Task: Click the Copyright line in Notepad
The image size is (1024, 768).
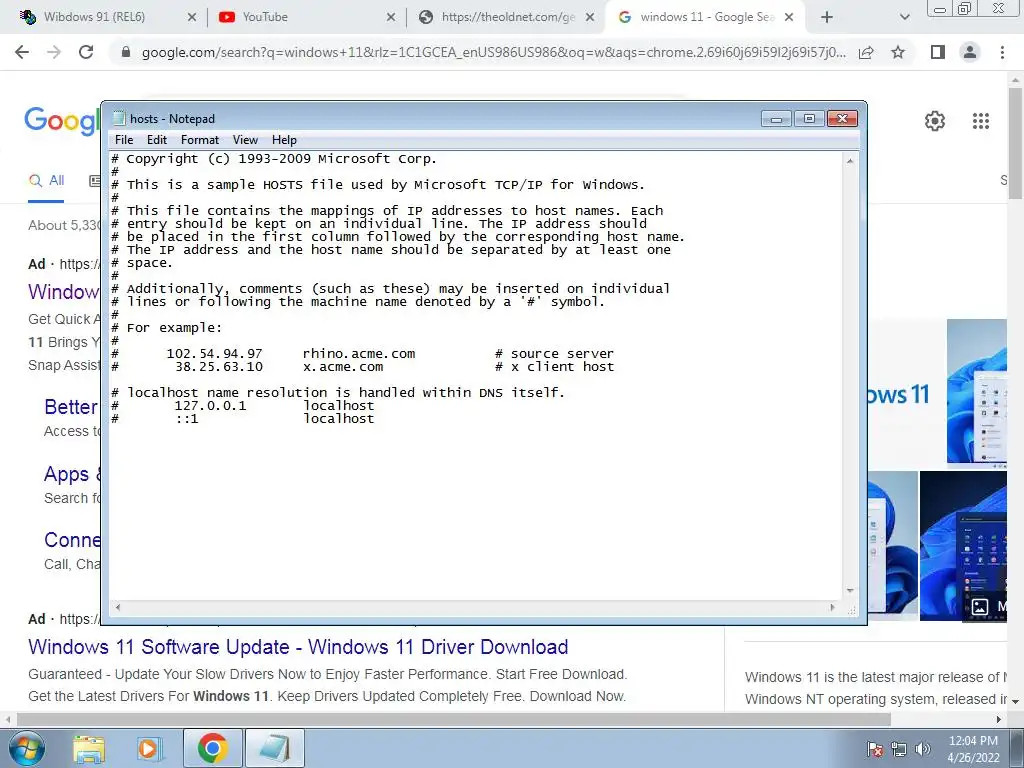Action: pyautogui.click(x=274, y=159)
